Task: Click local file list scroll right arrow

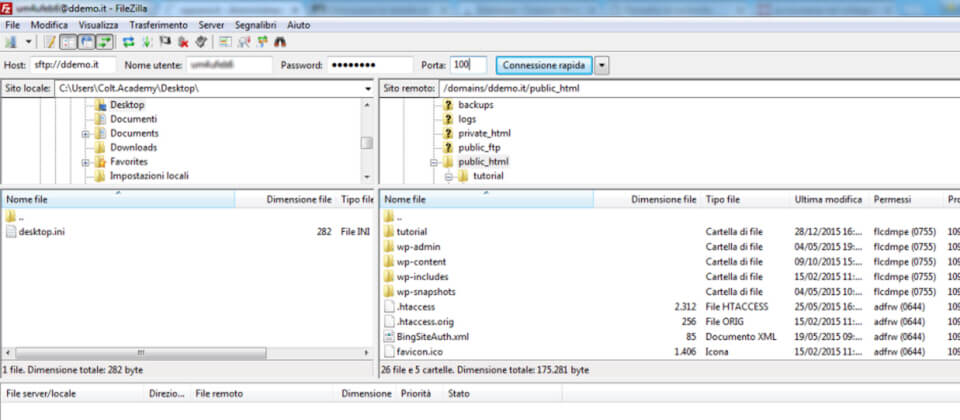Action: tap(367, 354)
